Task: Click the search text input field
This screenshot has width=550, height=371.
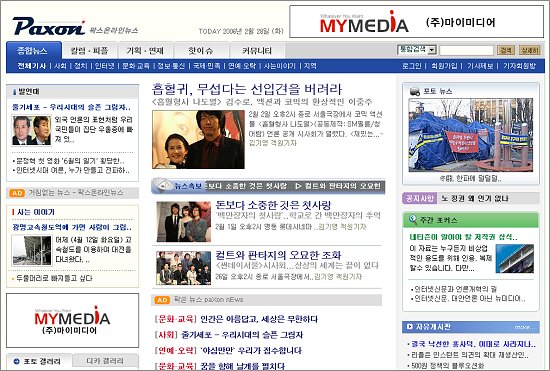Action: [x=466, y=50]
